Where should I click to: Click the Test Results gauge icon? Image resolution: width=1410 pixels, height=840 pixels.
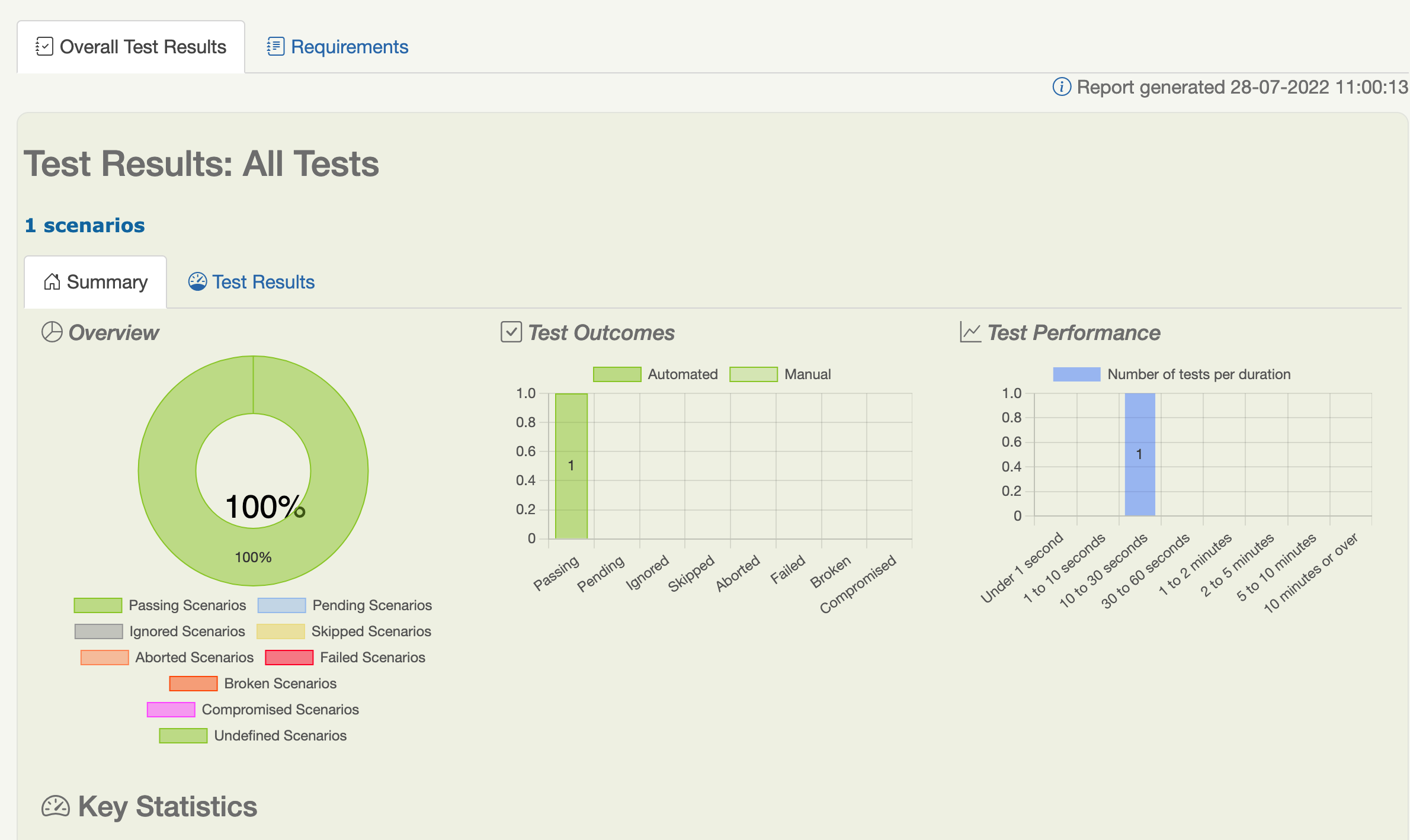pyautogui.click(x=197, y=281)
